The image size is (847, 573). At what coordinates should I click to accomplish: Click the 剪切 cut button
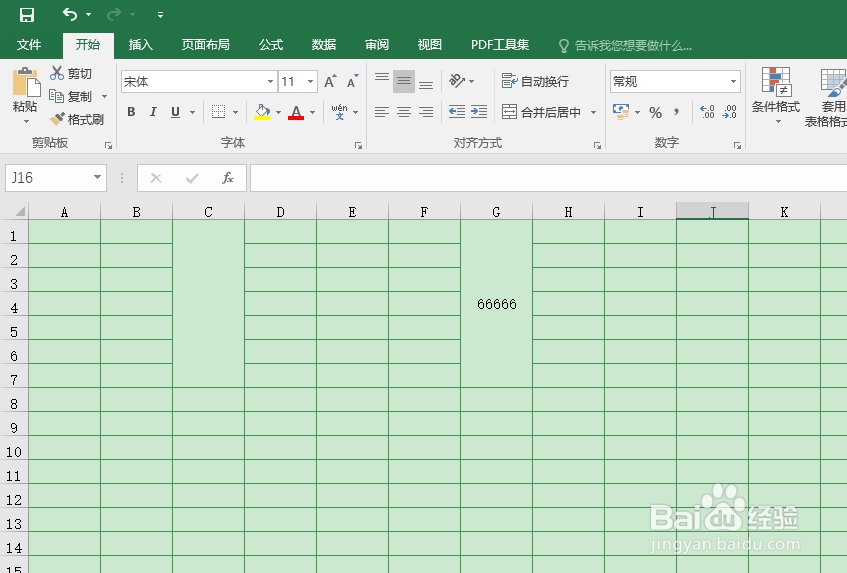click(x=71, y=73)
